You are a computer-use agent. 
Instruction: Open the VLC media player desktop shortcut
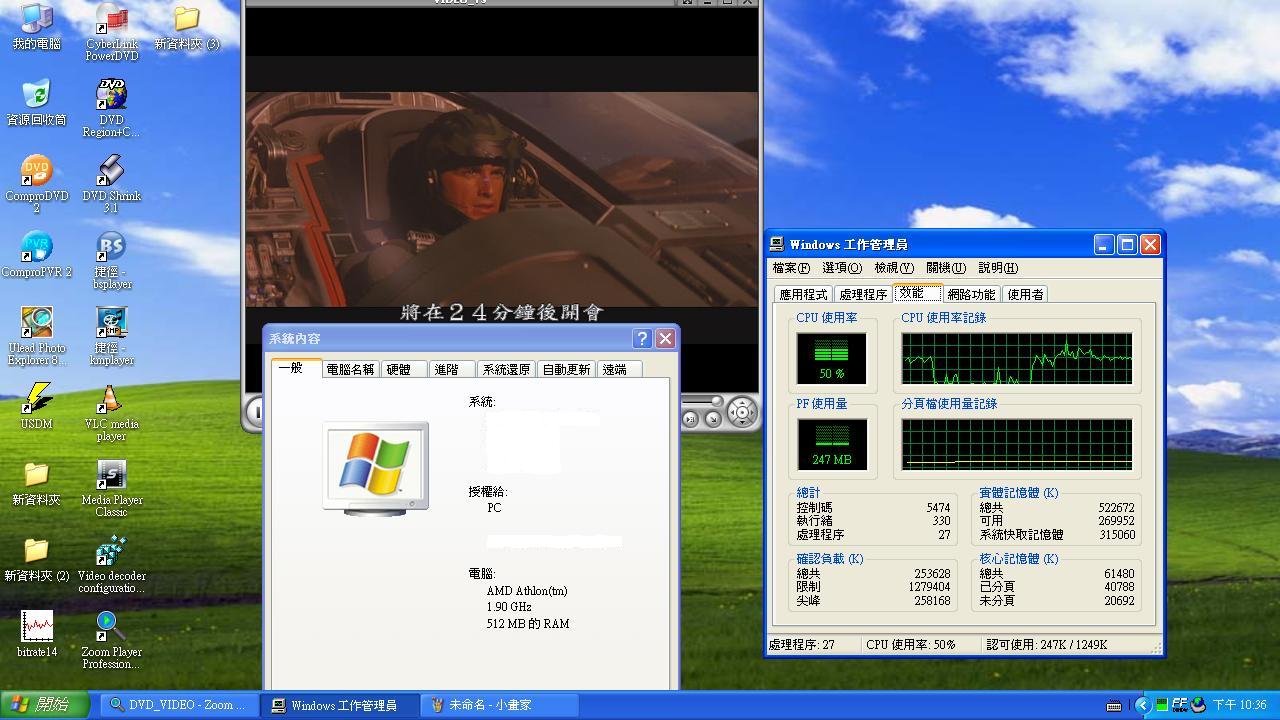(110, 400)
